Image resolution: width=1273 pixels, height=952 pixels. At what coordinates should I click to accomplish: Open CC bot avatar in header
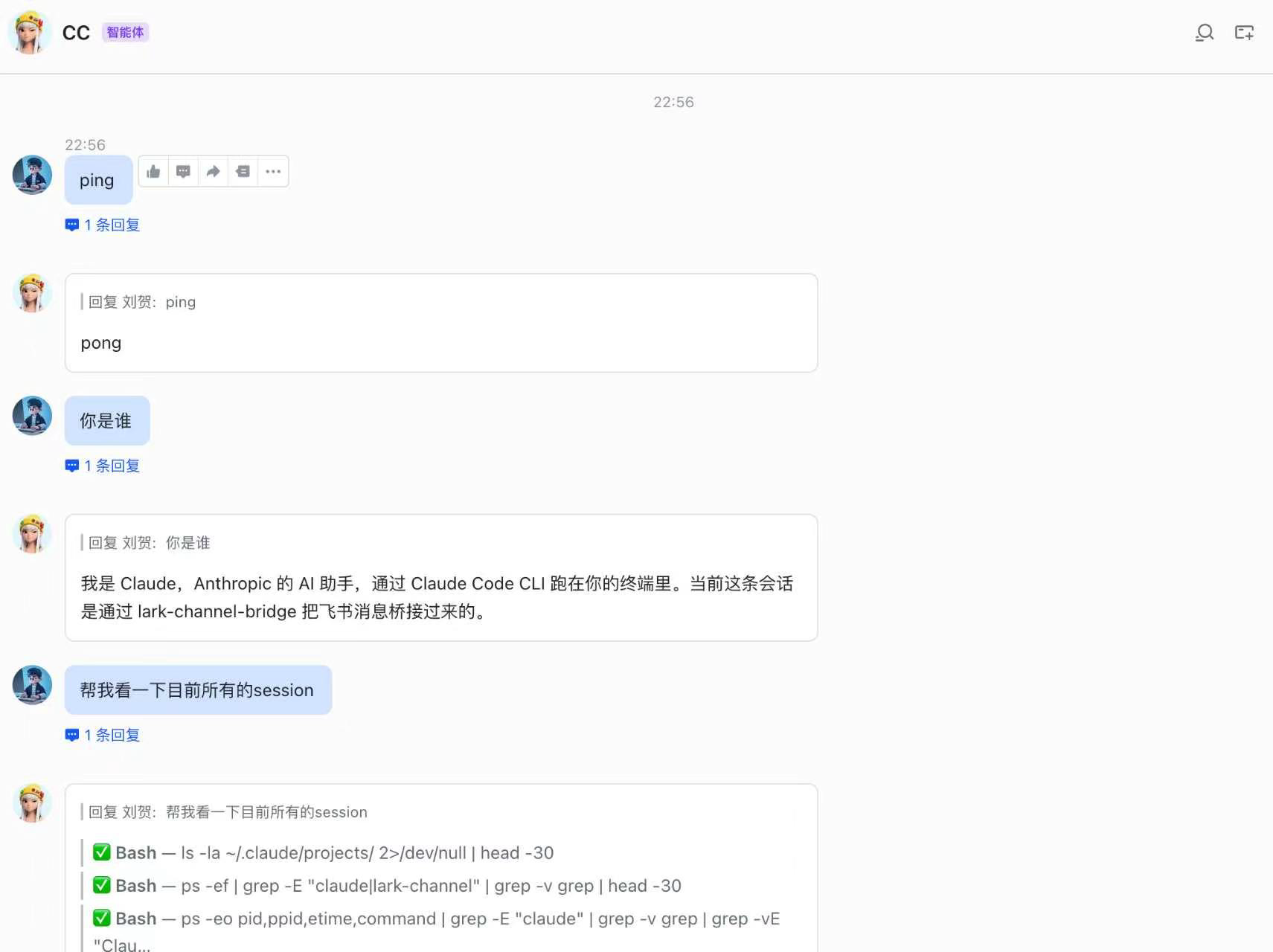[29, 33]
